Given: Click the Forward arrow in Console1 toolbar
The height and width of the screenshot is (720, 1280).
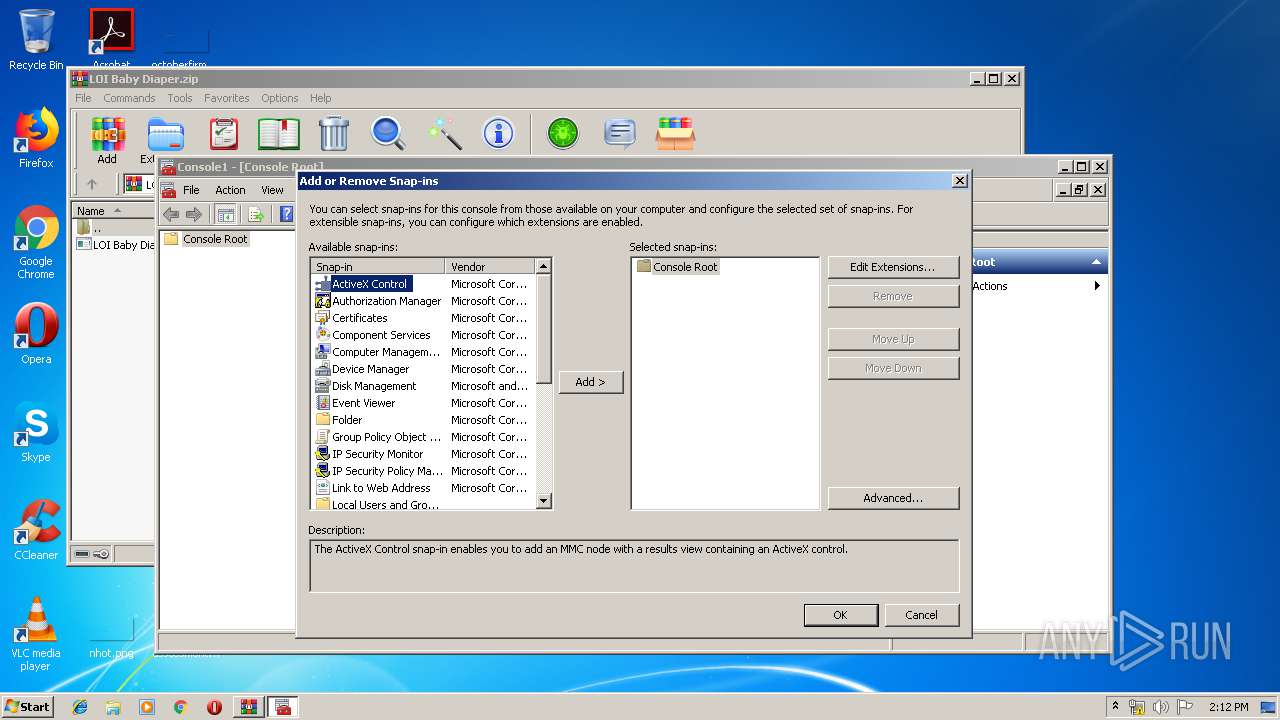Looking at the screenshot, I should coord(194,214).
